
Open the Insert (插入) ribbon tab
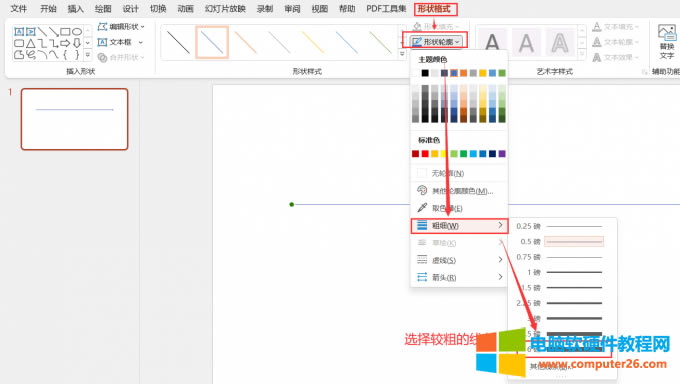(x=75, y=9)
